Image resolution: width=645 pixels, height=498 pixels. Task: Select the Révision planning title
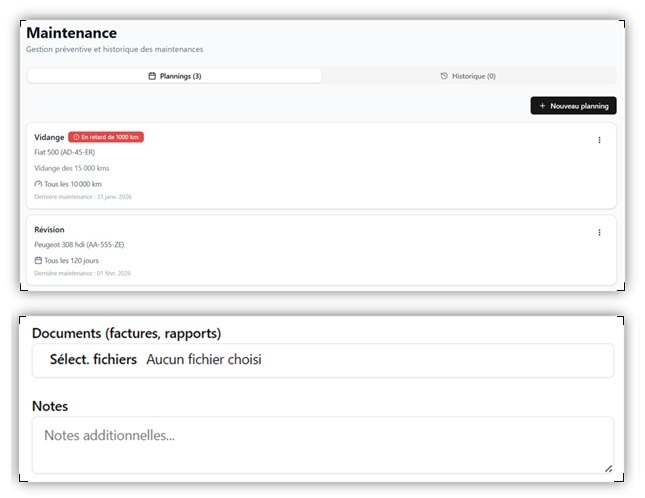(49, 229)
